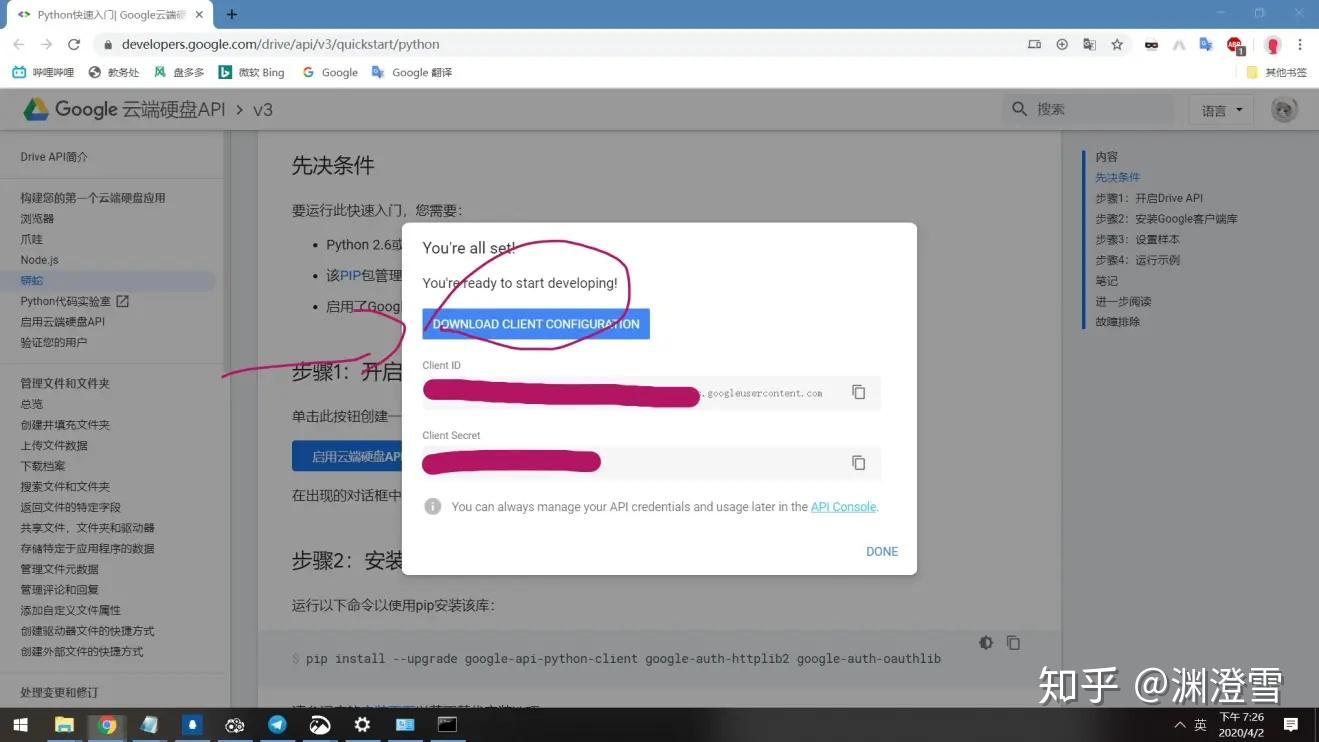Open the API Console link
Screen dimensions: 1319x742
(x=843, y=507)
